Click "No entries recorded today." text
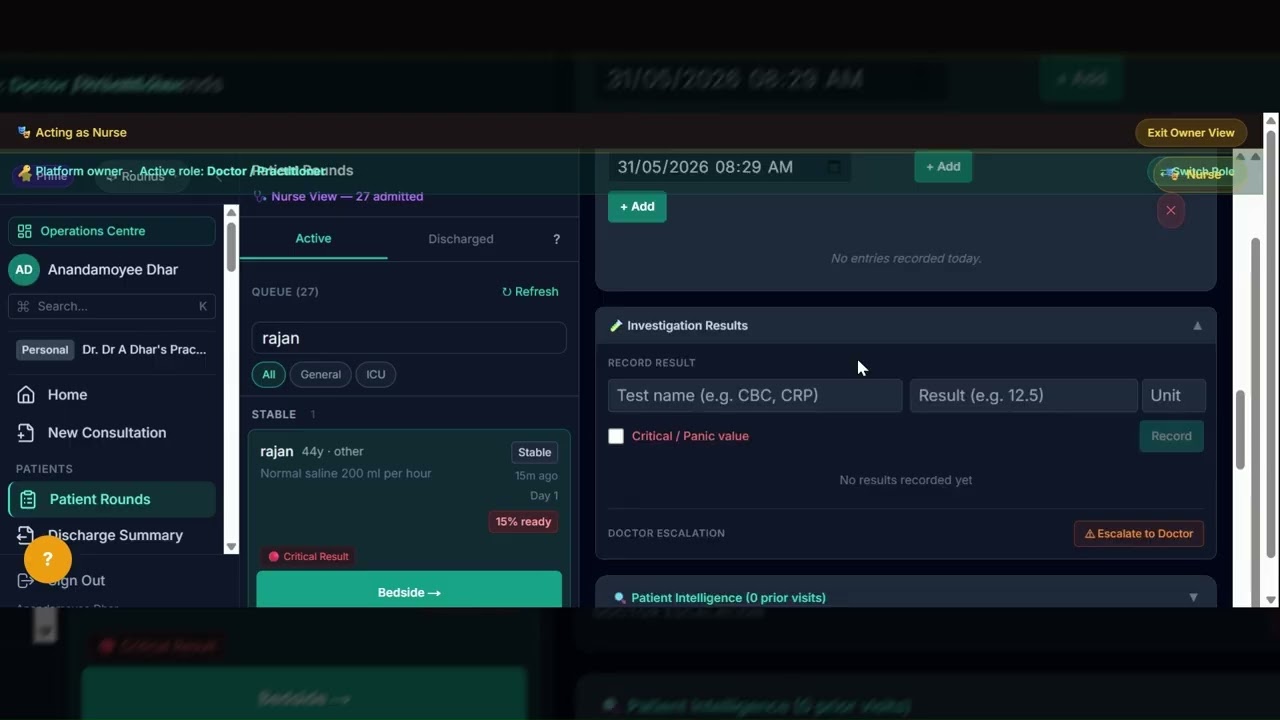 pos(906,259)
